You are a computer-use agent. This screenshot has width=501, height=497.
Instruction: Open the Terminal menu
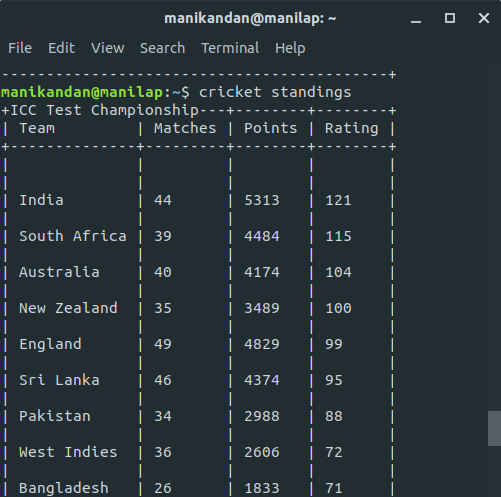pos(230,48)
